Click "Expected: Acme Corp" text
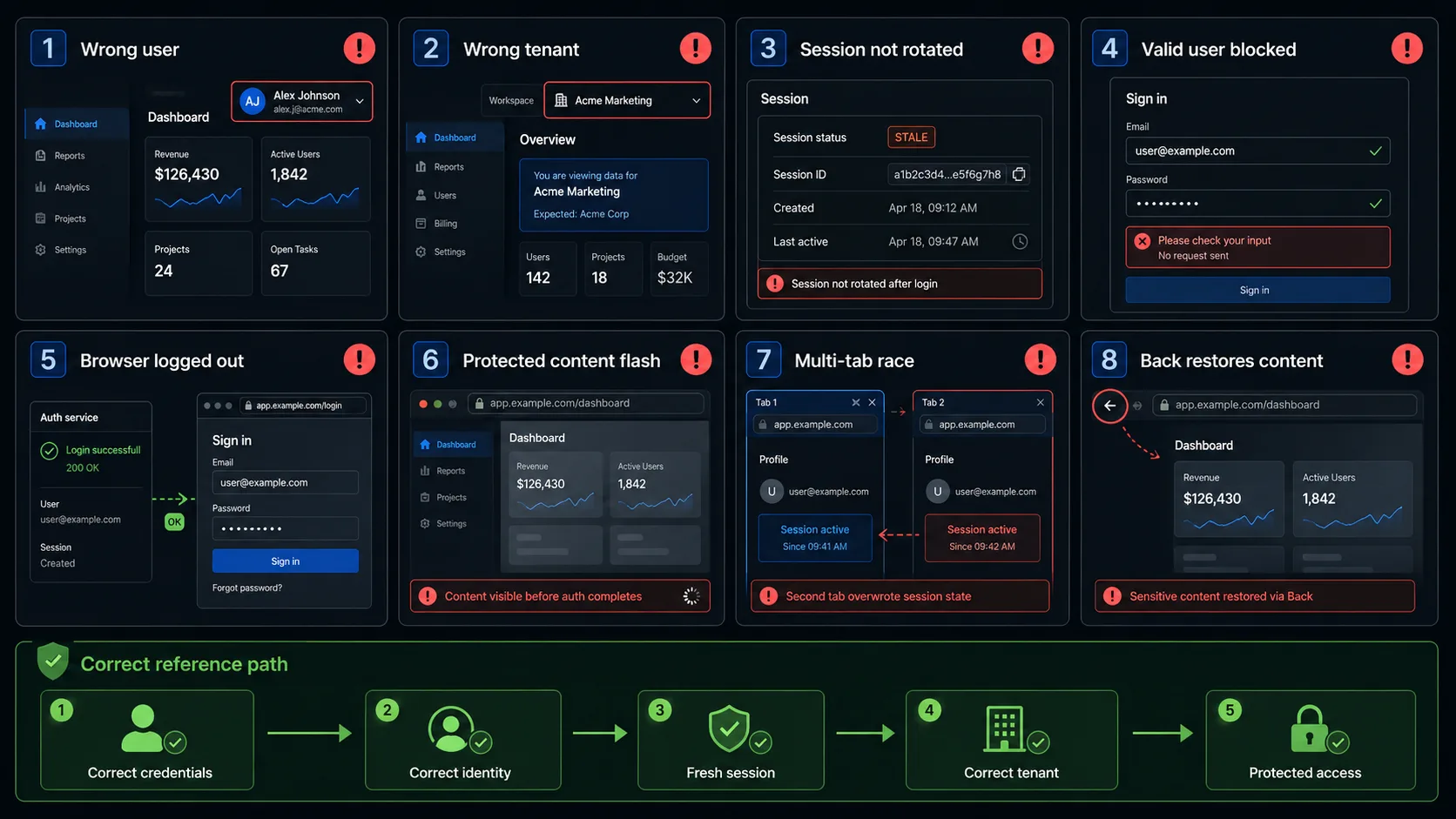 point(581,214)
